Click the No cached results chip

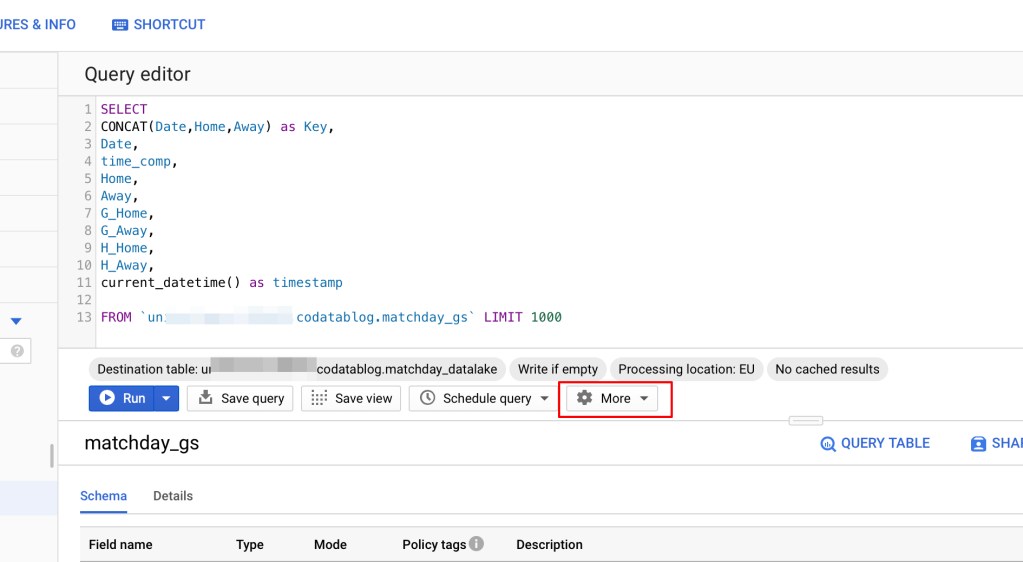pos(827,369)
